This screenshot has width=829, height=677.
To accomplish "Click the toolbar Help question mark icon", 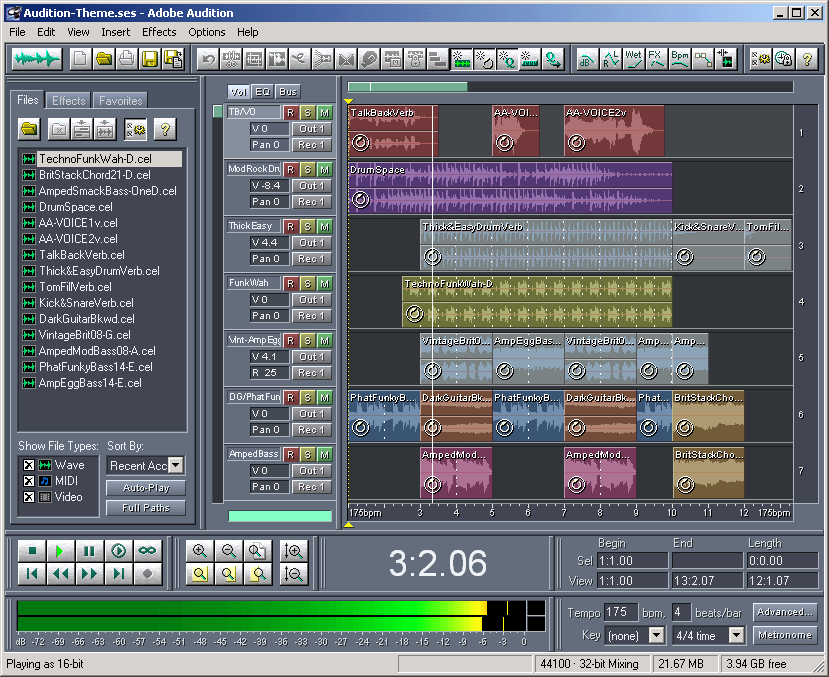I will point(807,59).
